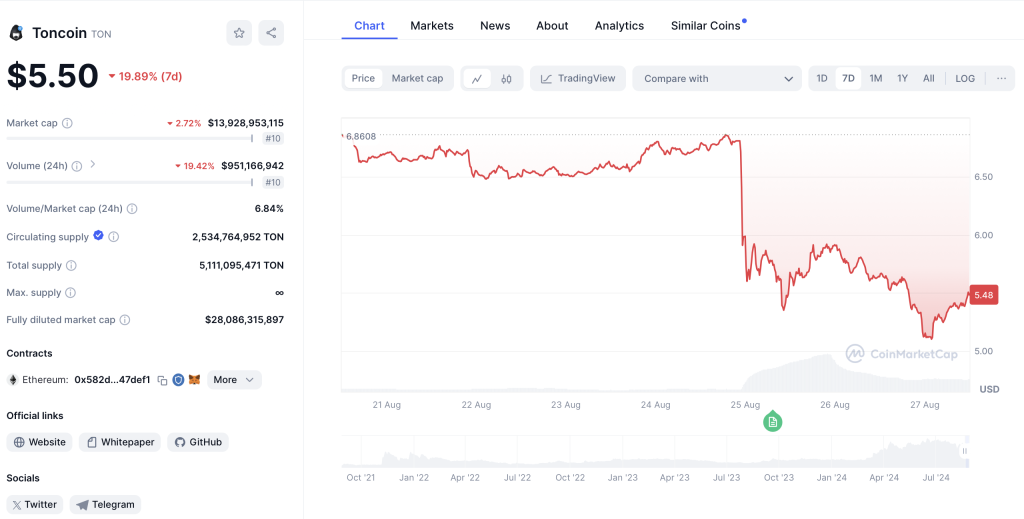
Task: Select the Market cap toggle
Action: [x=417, y=78]
